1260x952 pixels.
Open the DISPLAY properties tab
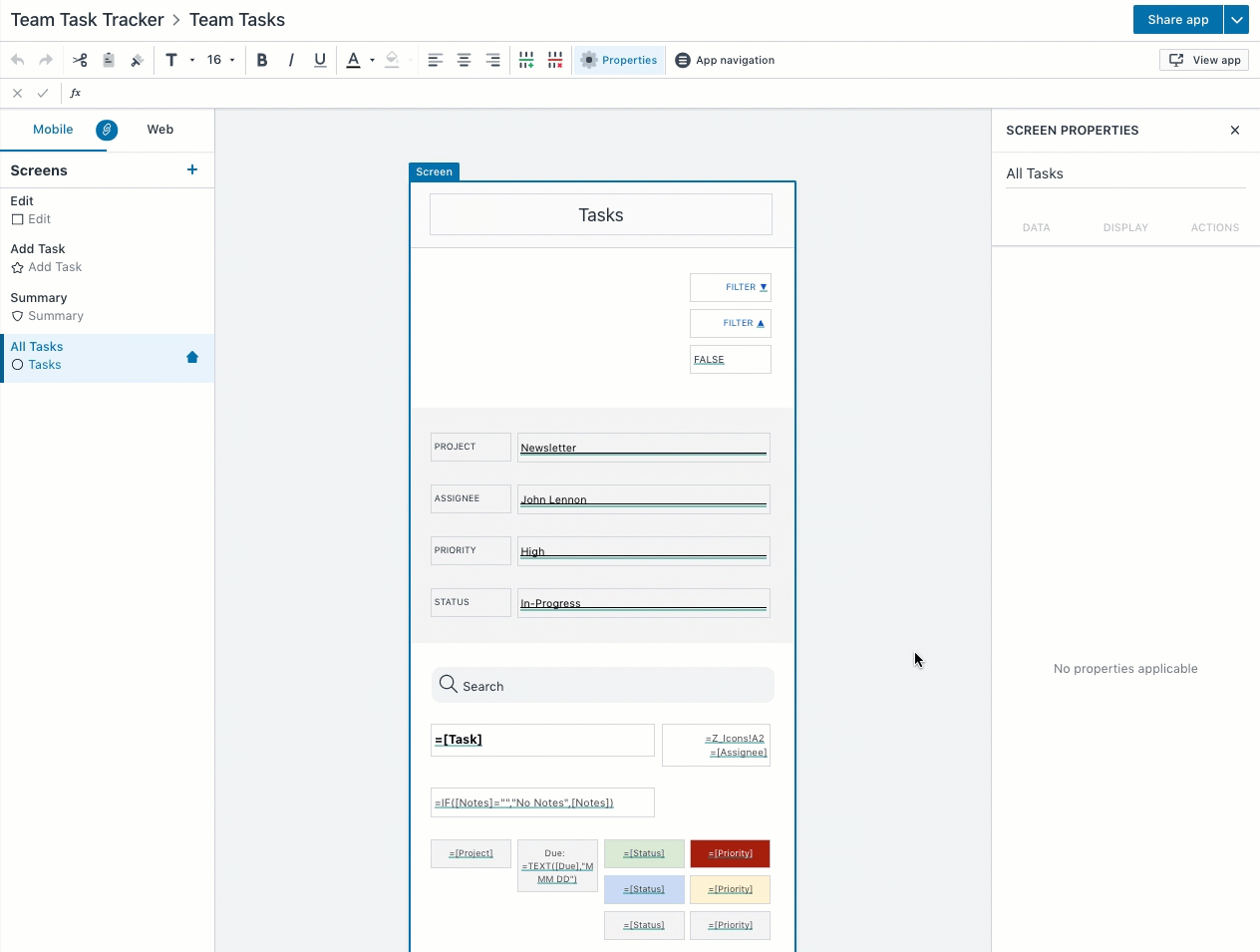point(1125,227)
